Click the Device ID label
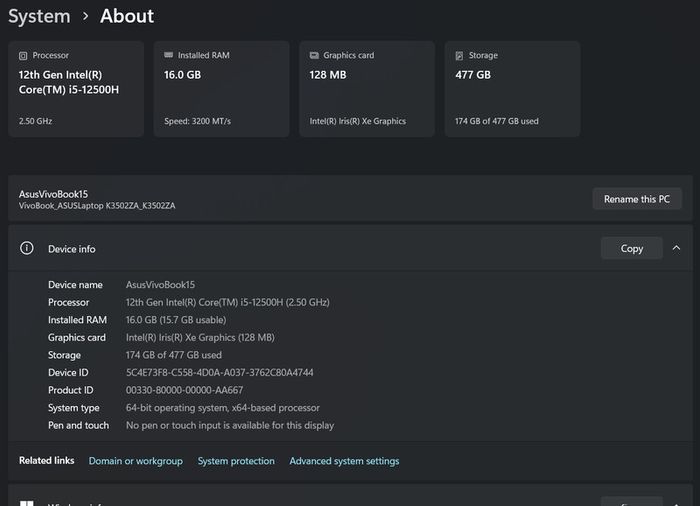The image size is (700, 506). click(x=68, y=372)
